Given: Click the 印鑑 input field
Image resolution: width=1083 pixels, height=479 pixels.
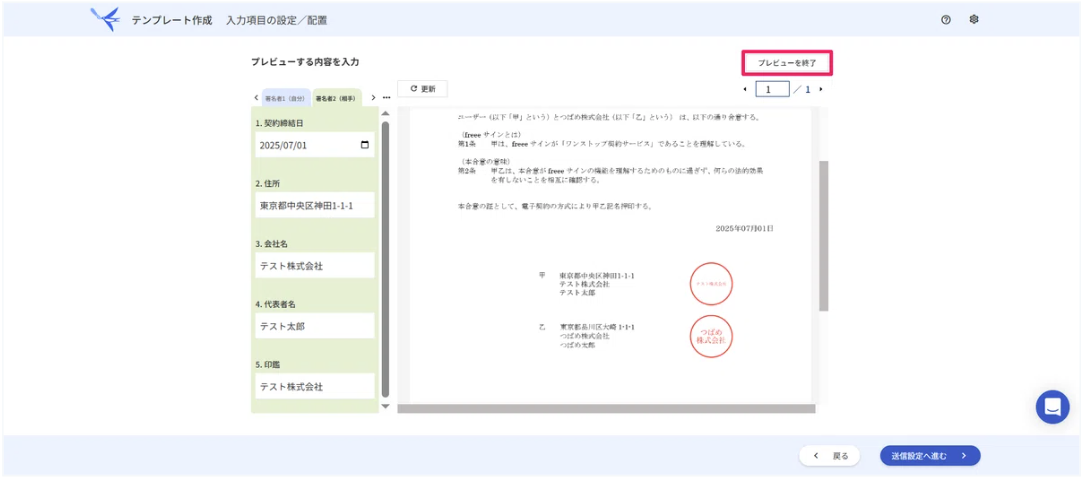Looking at the screenshot, I should click(315, 387).
